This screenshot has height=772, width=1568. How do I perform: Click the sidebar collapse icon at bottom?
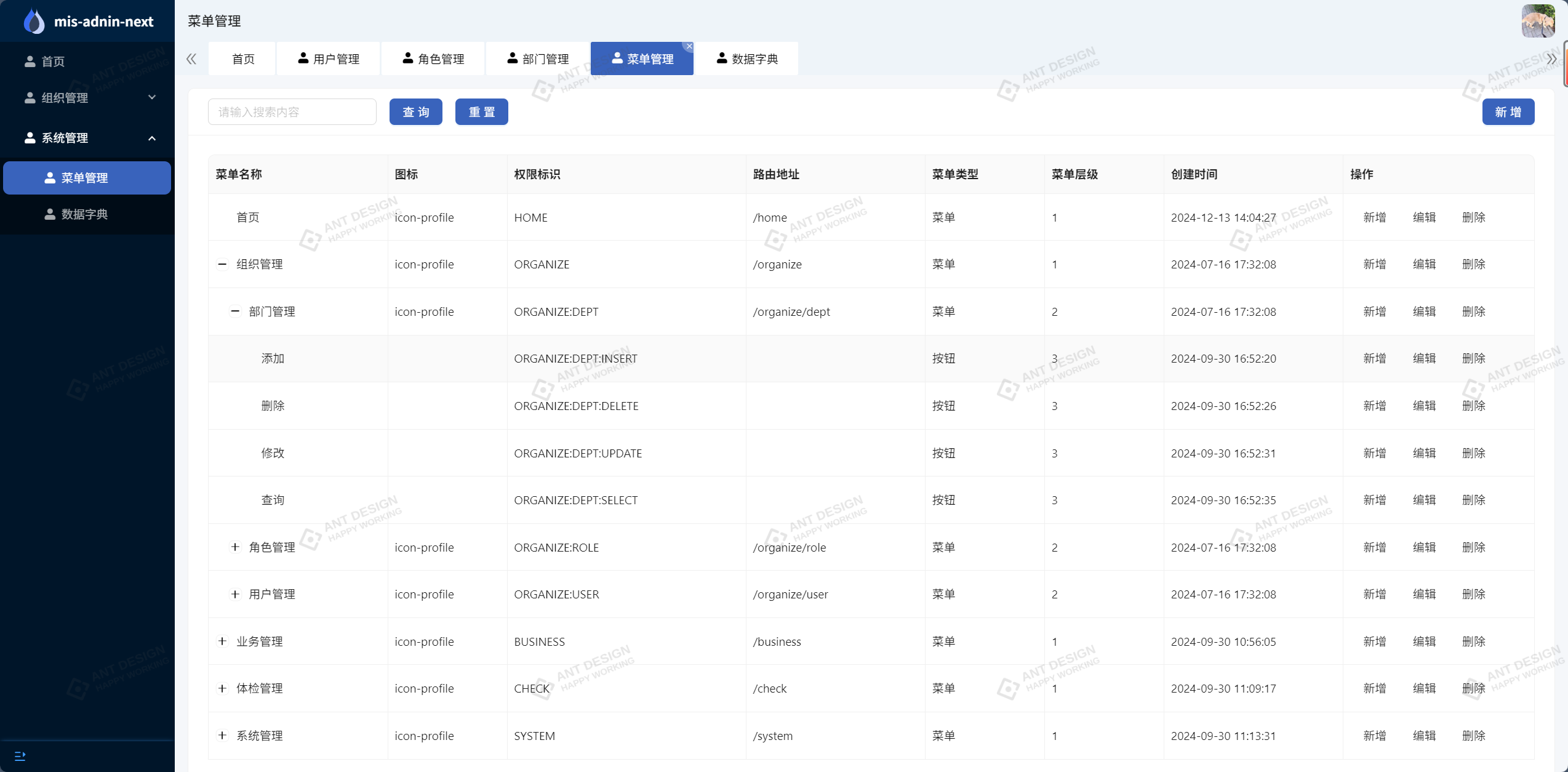[x=20, y=756]
